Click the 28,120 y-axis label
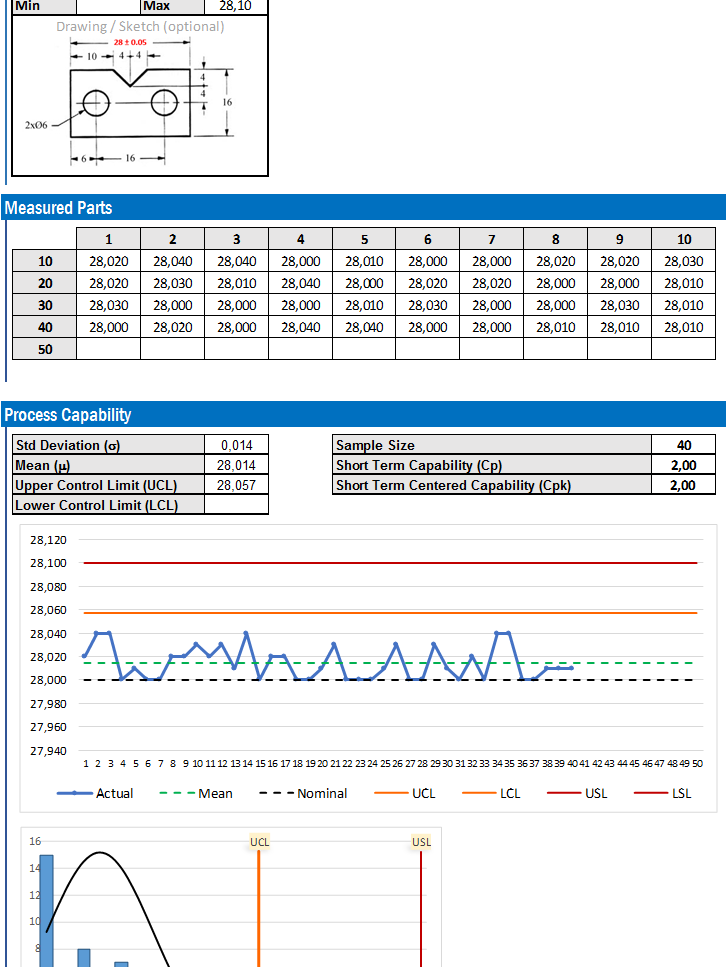 [48, 540]
